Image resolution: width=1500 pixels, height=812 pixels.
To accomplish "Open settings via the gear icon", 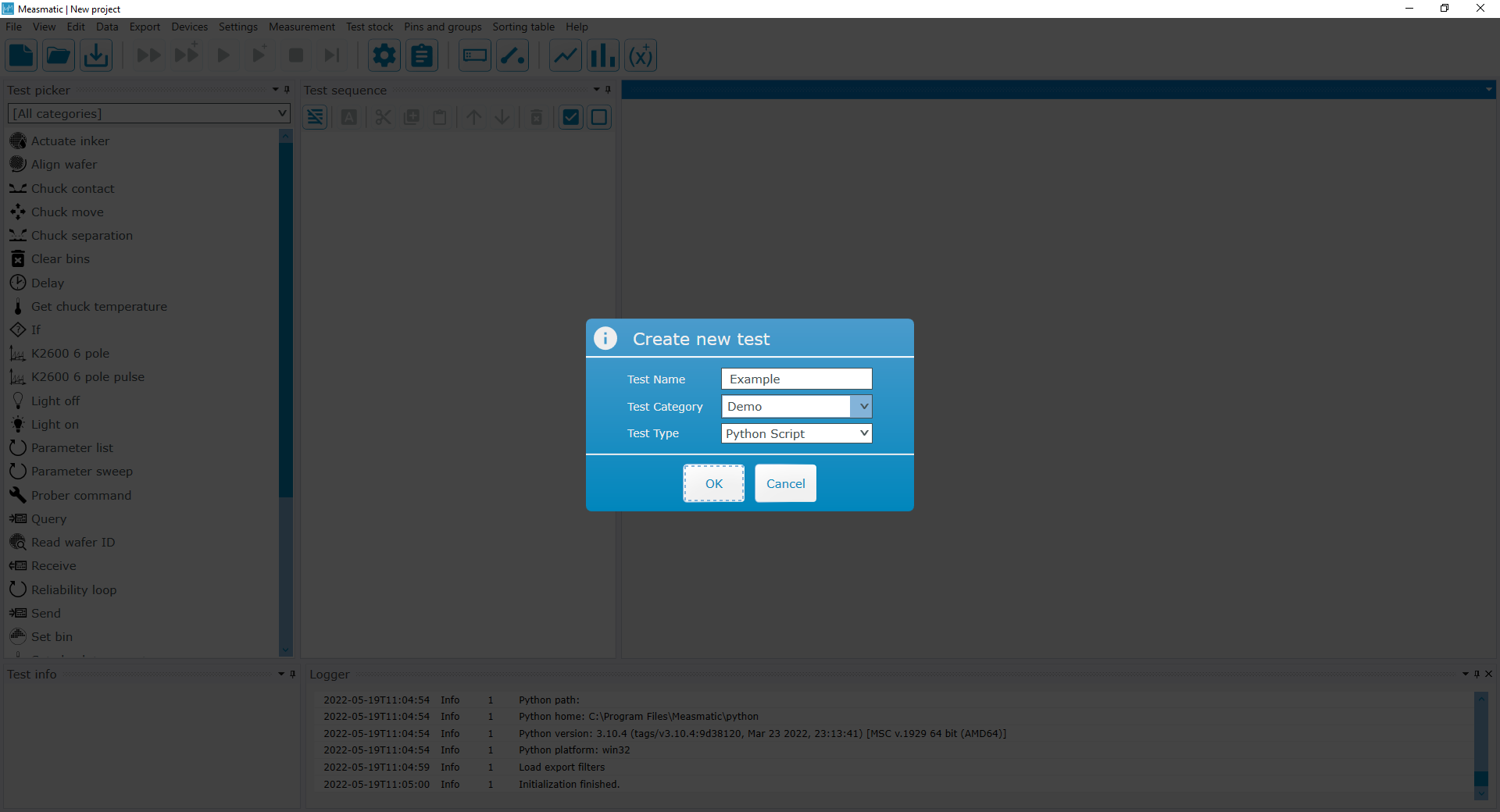I will point(384,55).
